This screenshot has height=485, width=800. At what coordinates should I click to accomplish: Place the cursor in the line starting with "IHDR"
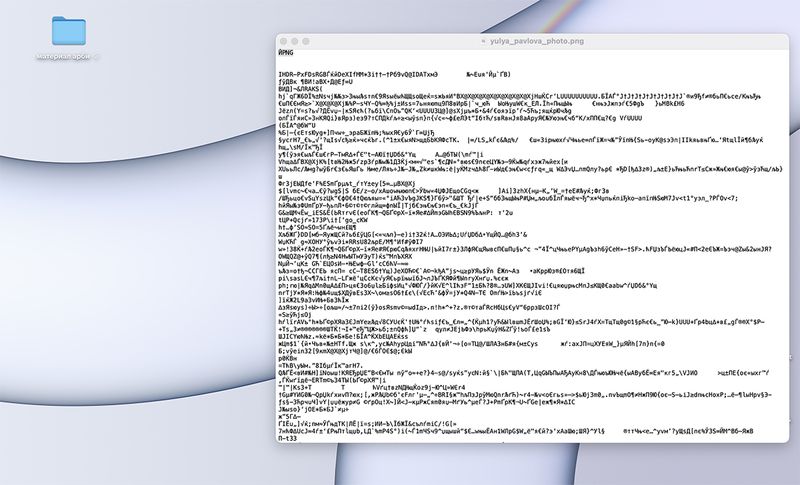pyautogui.click(x=394, y=74)
